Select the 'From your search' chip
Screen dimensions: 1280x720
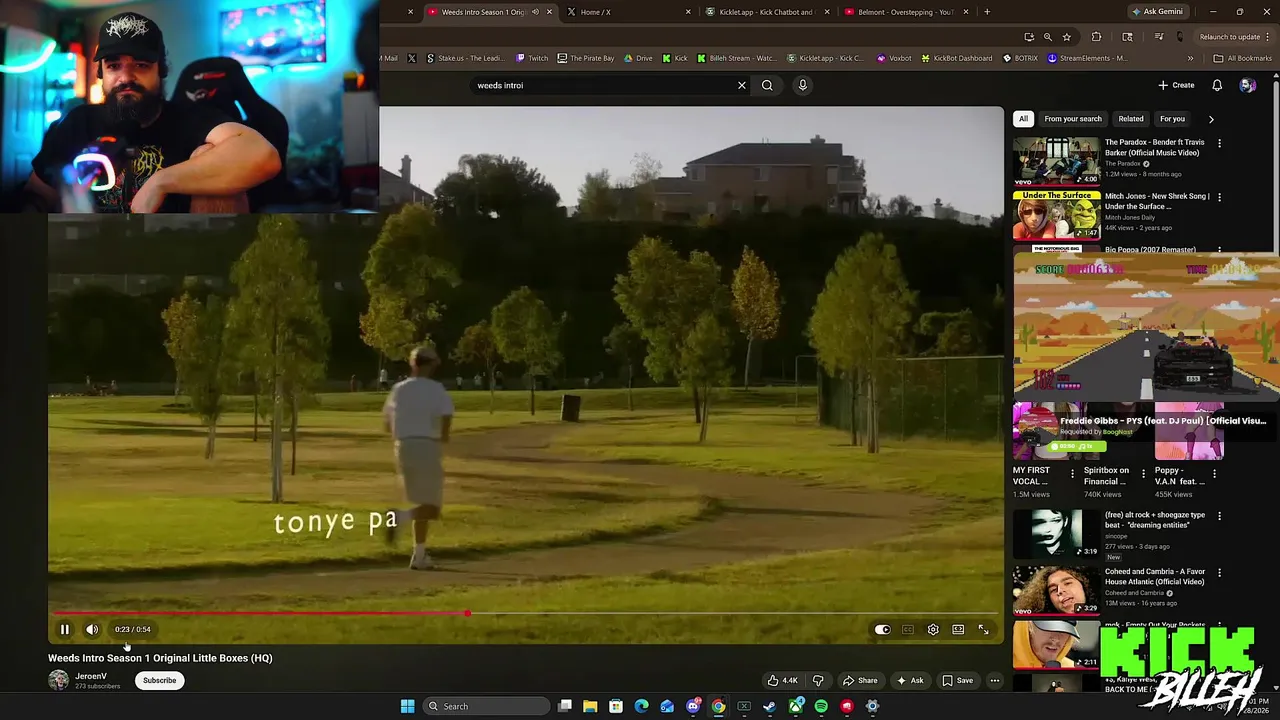pos(1073,119)
